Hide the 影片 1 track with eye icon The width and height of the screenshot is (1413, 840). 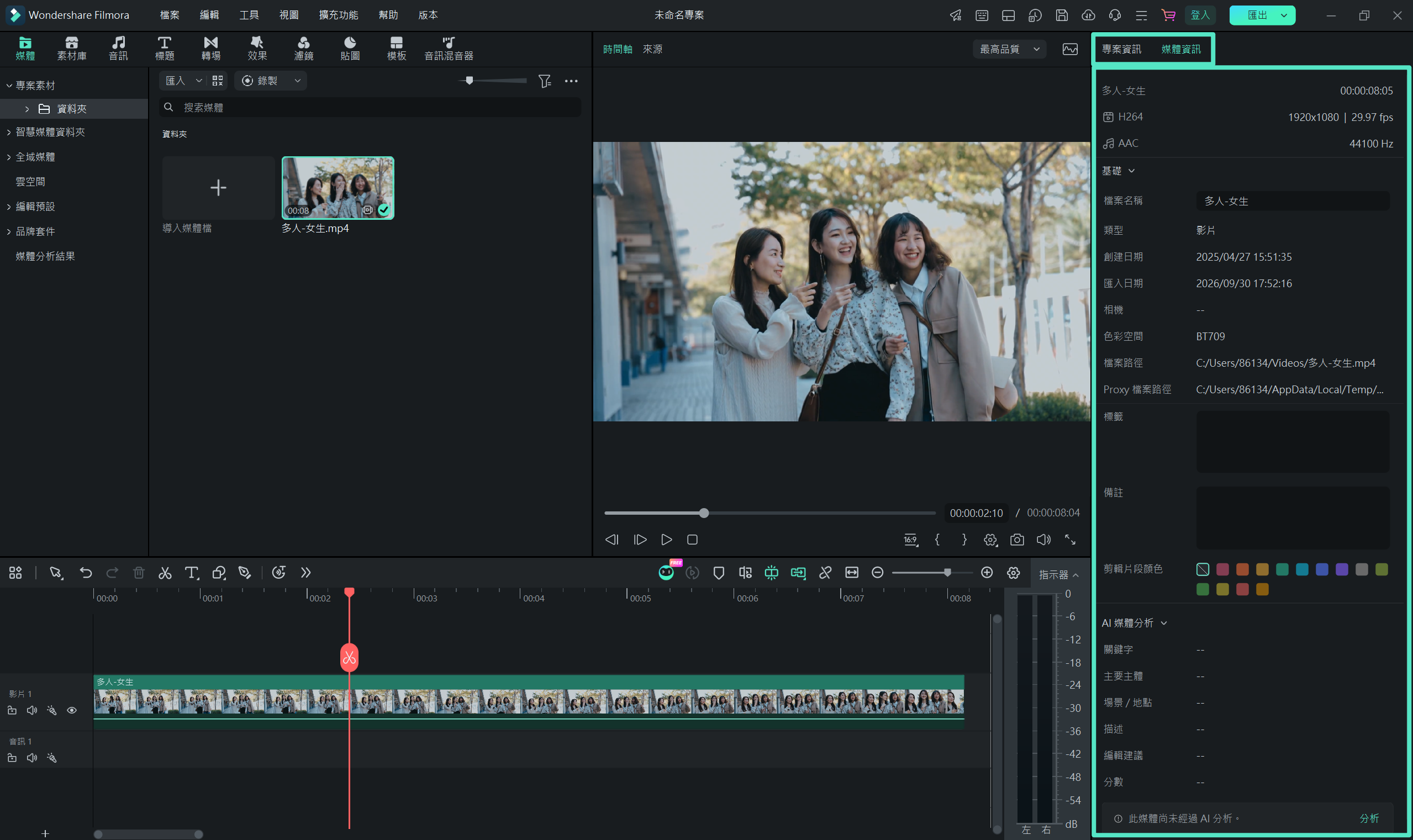click(x=72, y=710)
